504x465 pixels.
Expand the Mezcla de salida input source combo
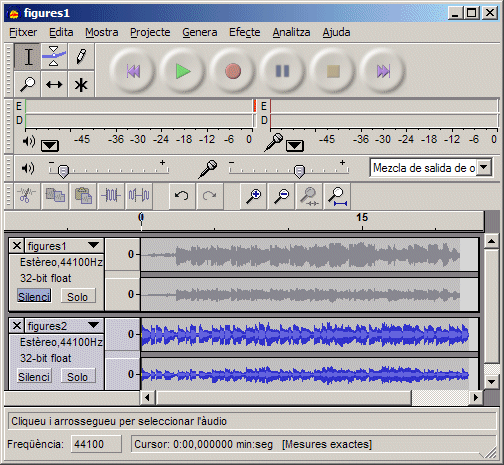[484, 167]
